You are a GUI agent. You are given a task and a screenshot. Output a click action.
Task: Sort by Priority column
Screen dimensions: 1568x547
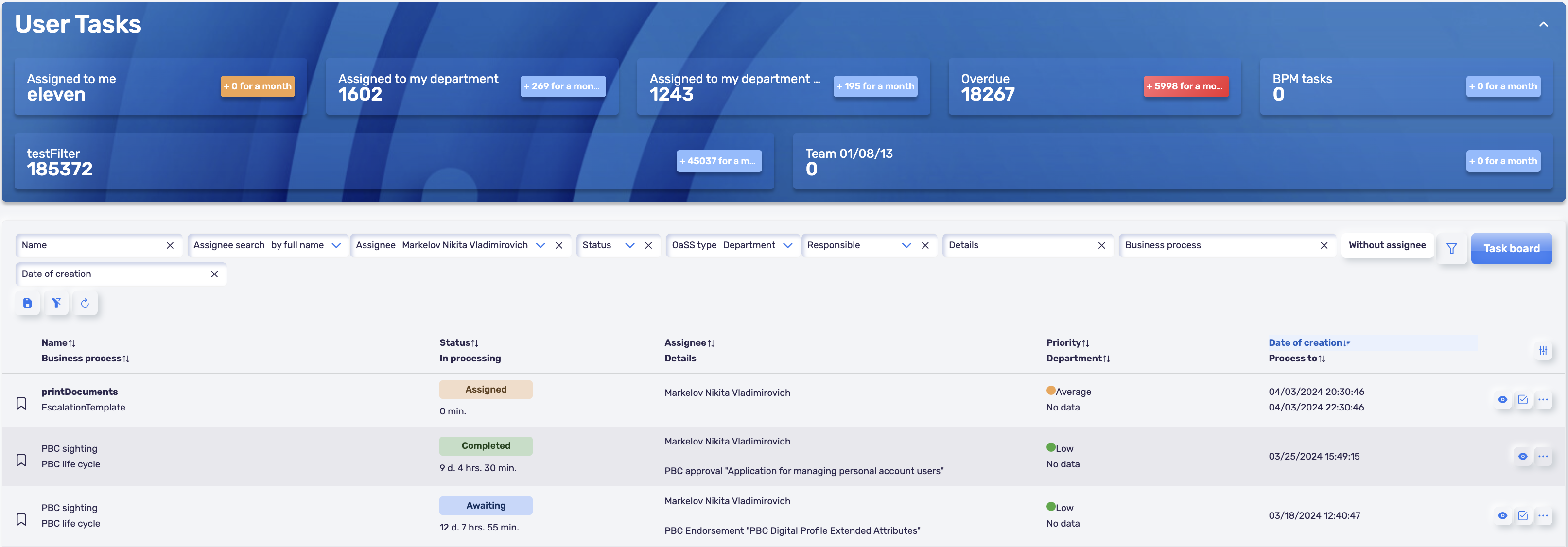[1068, 342]
